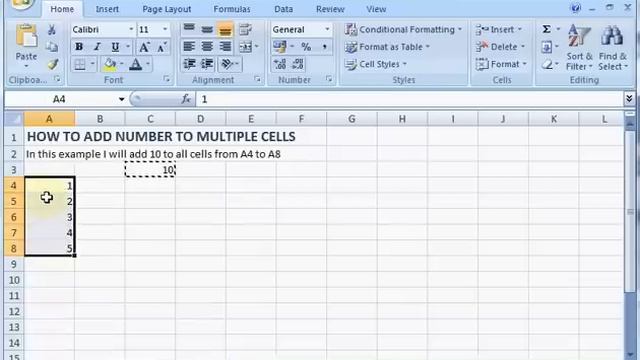Image resolution: width=640 pixels, height=360 pixels.
Task: Click the Cut scissors icon
Action: point(52,30)
